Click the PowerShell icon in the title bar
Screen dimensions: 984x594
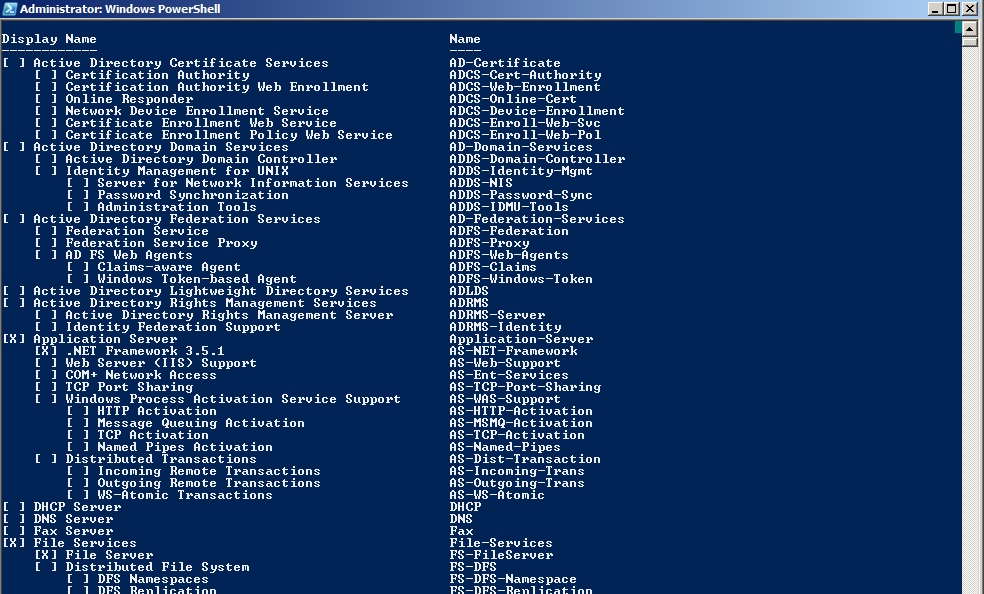coord(9,9)
